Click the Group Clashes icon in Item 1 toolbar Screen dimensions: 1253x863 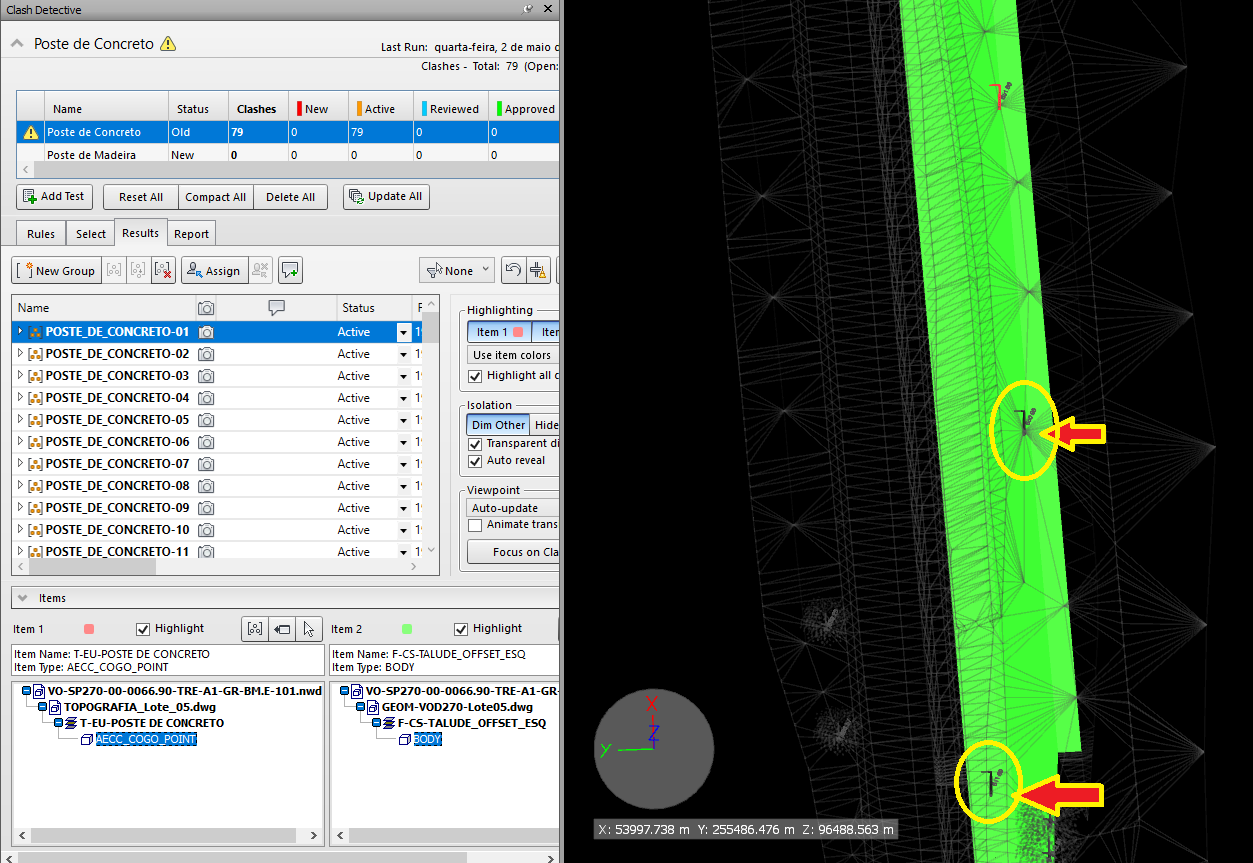point(255,629)
